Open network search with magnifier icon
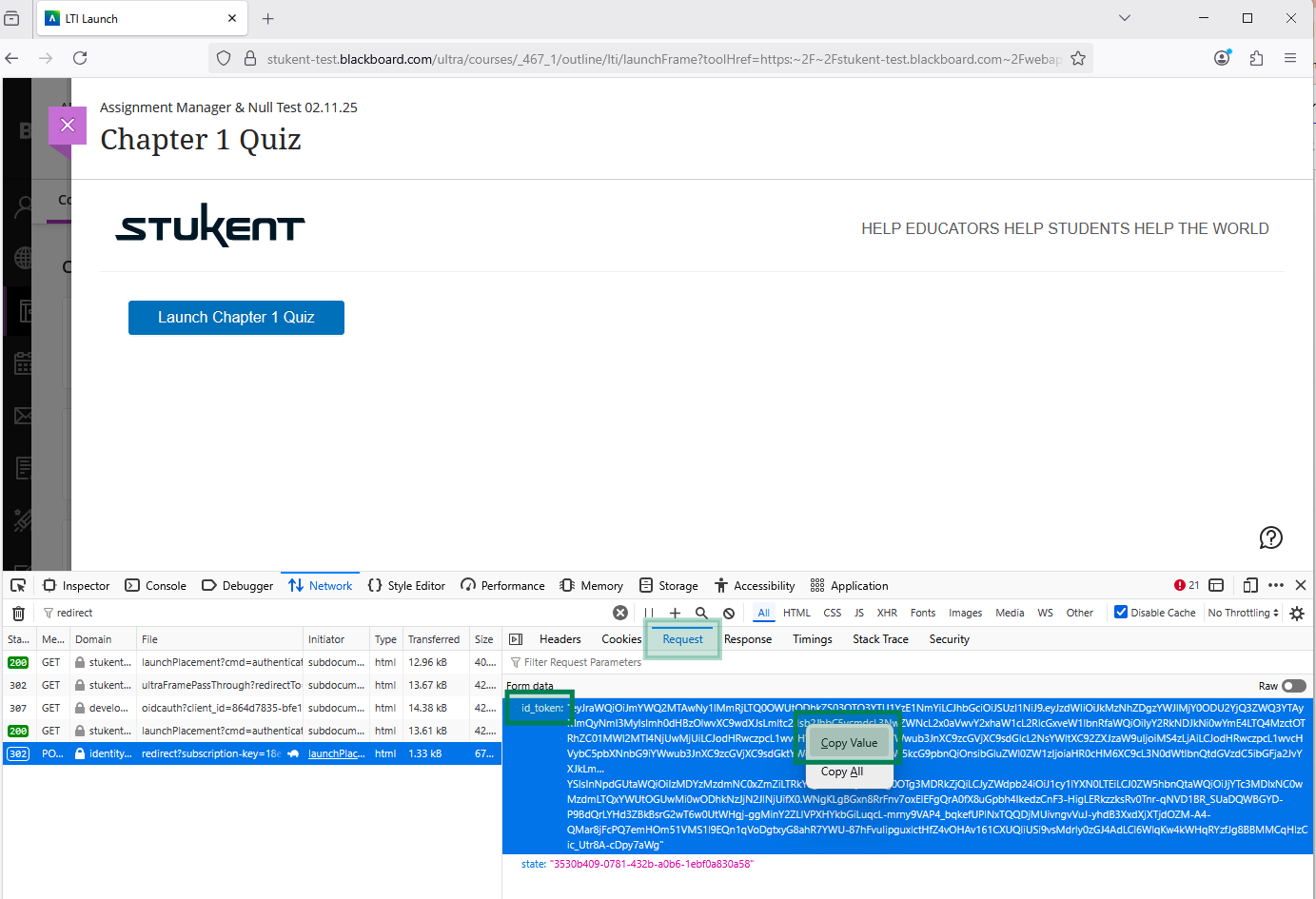1316x899 pixels. (x=701, y=613)
